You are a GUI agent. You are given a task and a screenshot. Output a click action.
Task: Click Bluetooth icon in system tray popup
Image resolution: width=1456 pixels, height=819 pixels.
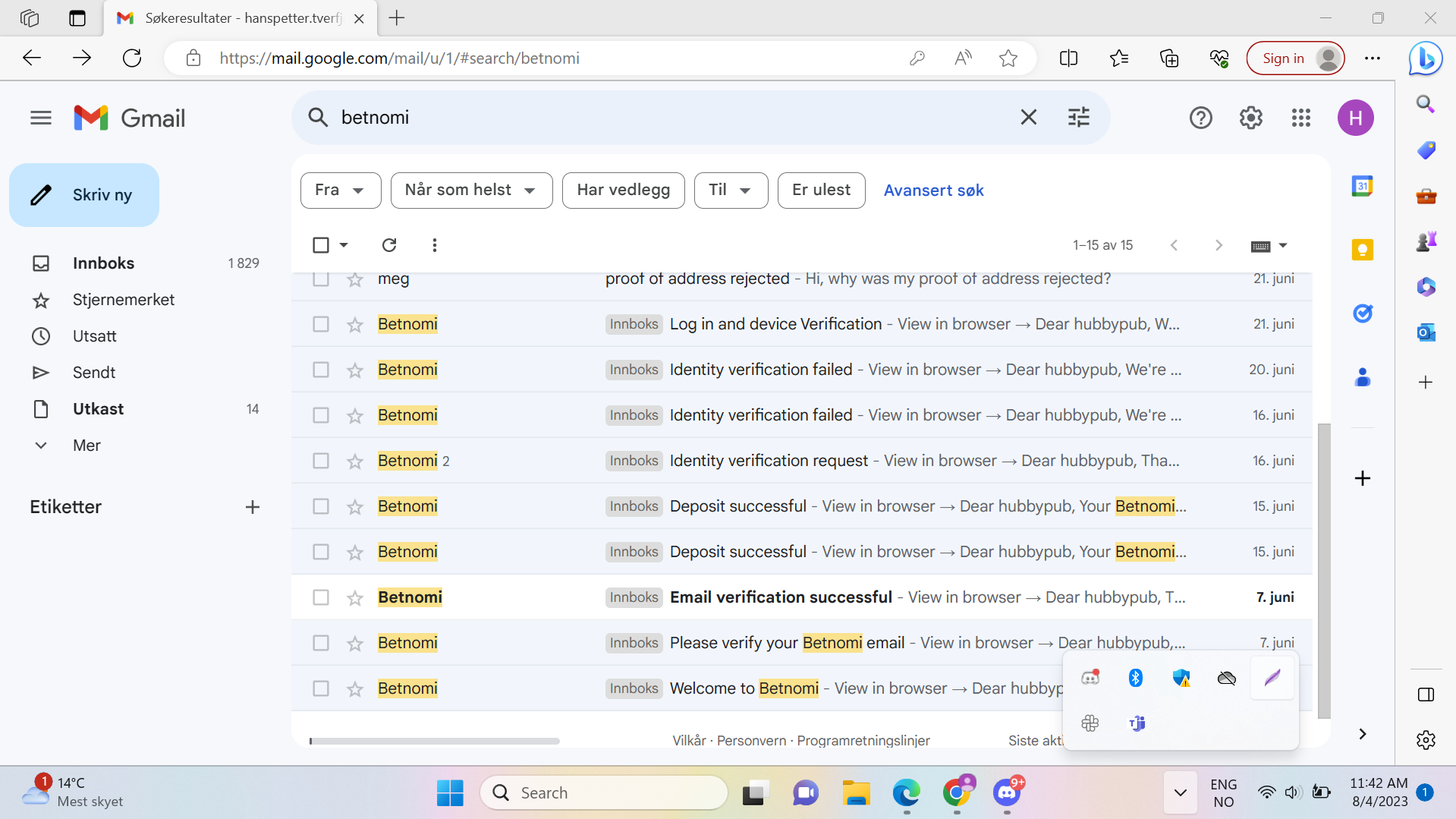tap(1135, 678)
